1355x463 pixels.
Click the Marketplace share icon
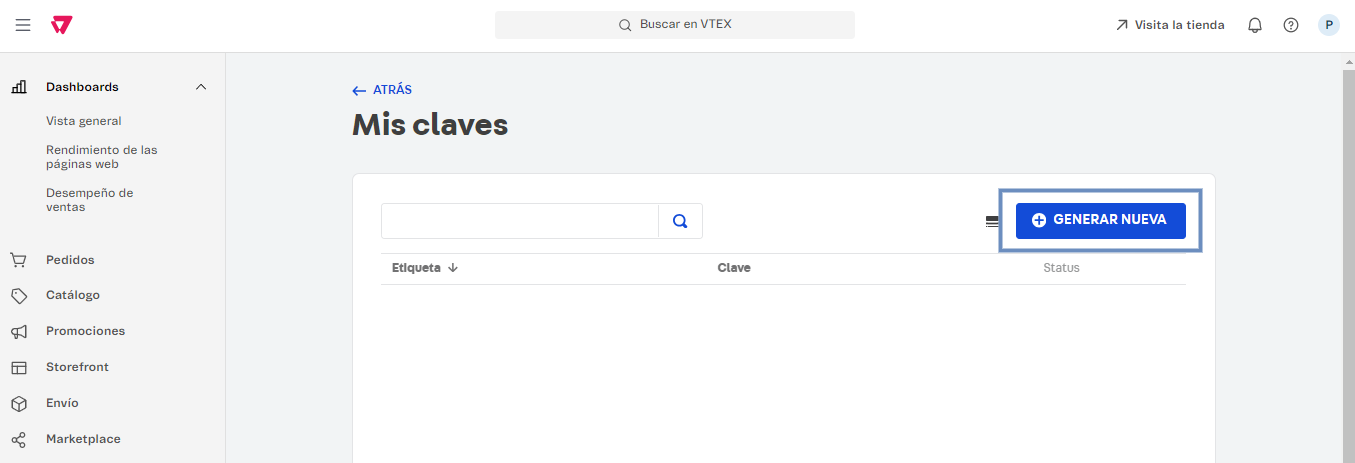click(x=19, y=439)
